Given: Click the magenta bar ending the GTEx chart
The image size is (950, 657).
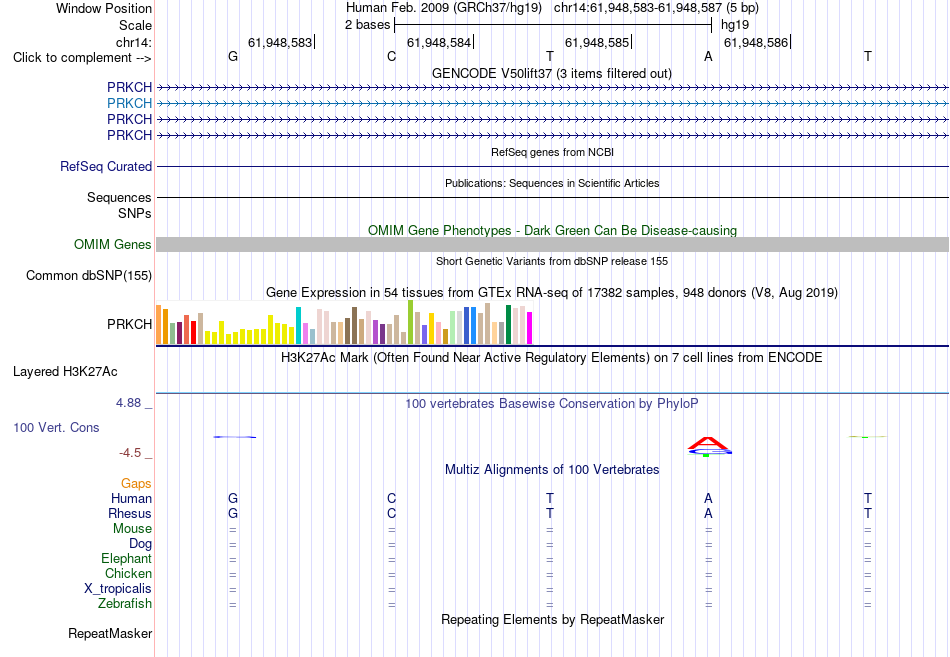Looking at the screenshot, I should tap(530, 328).
